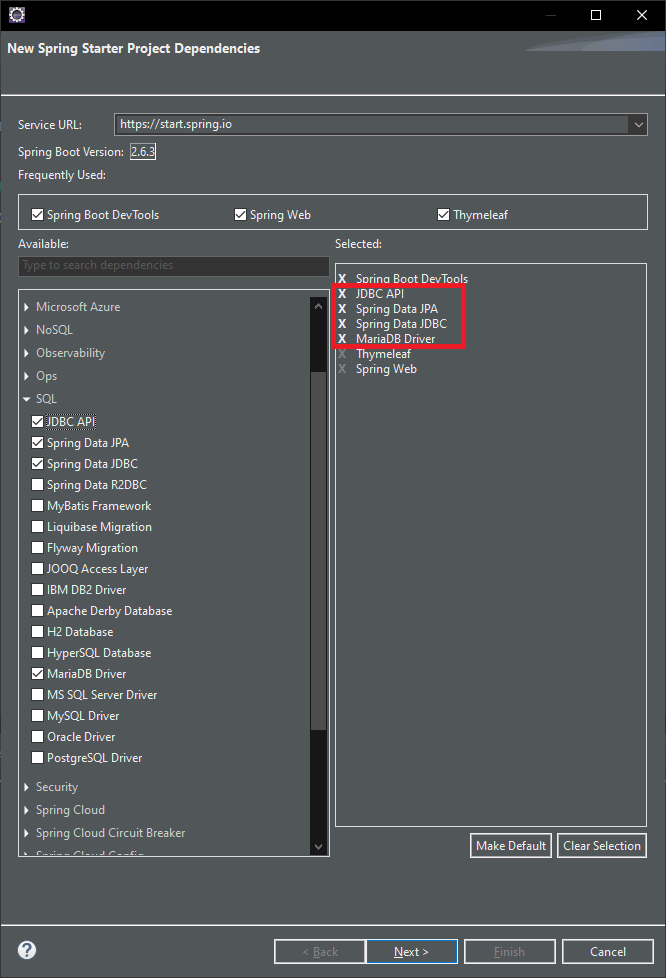Maximize the dialog window
The width and height of the screenshot is (666, 978).
[596, 15]
